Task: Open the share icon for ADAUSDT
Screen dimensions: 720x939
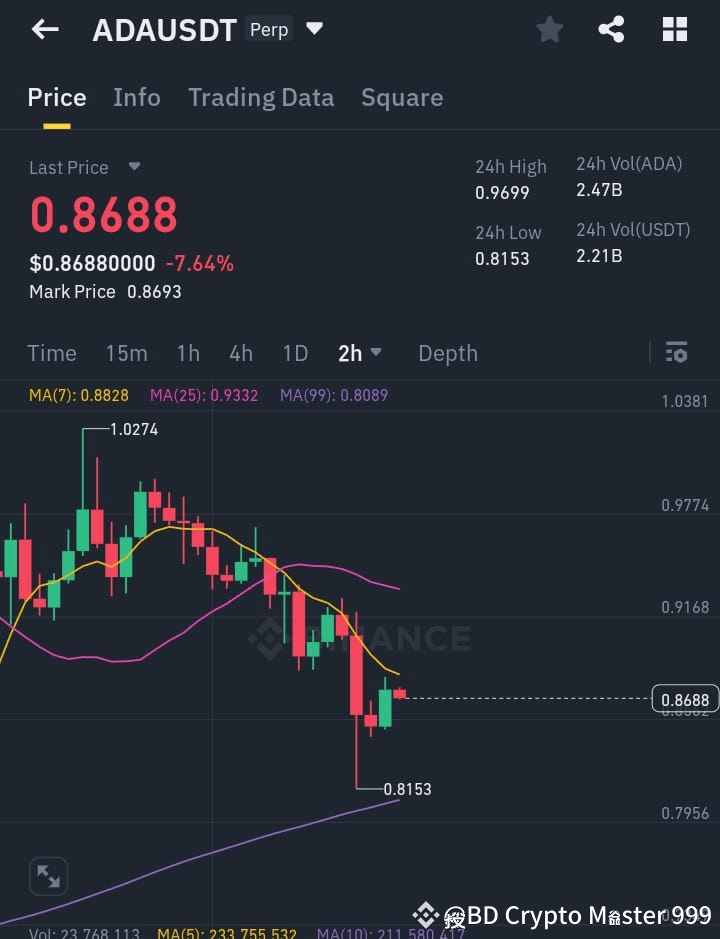Action: [x=611, y=29]
